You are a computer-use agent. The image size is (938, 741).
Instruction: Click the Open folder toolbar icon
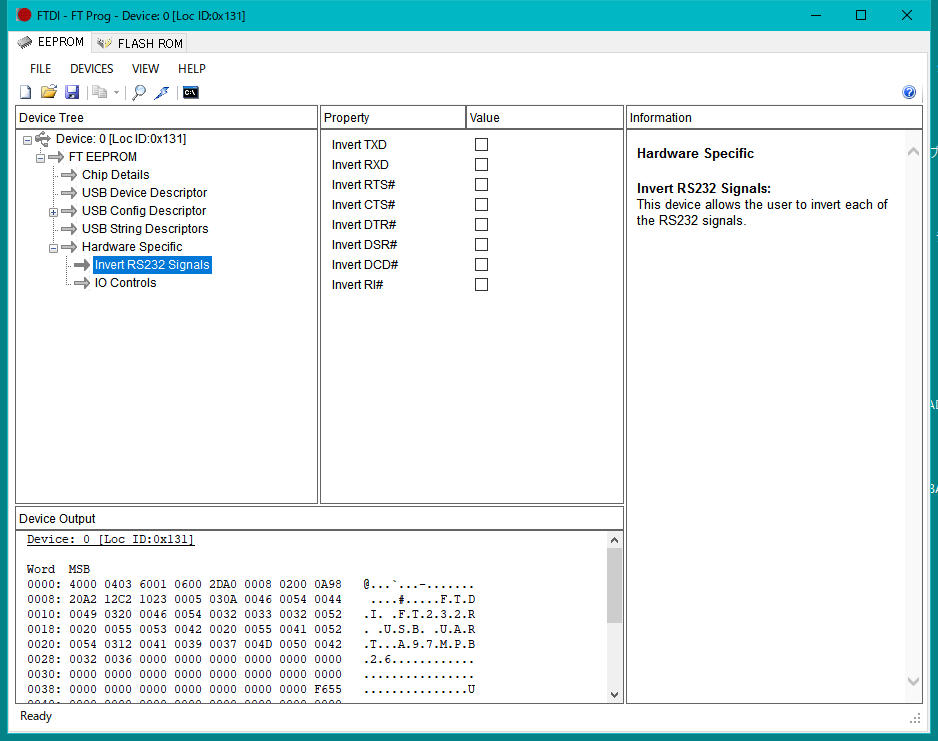(48, 93)
